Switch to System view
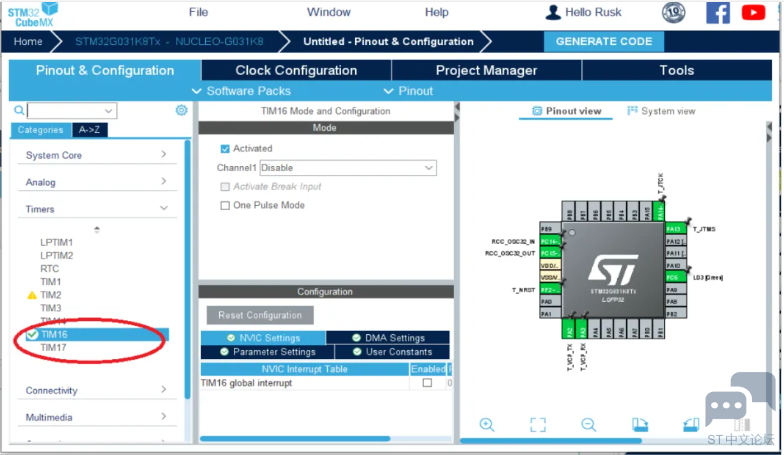Screen dimensions: 784x455 662,111
